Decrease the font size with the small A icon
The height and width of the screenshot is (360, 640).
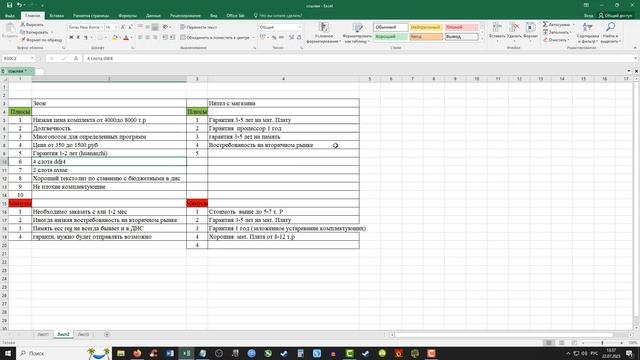(130, 27)
